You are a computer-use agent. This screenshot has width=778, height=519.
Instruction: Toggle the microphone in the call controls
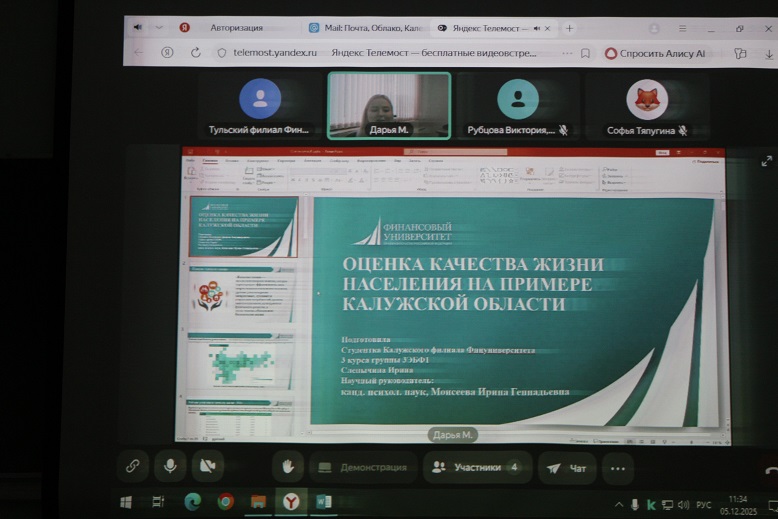(170, 466)
